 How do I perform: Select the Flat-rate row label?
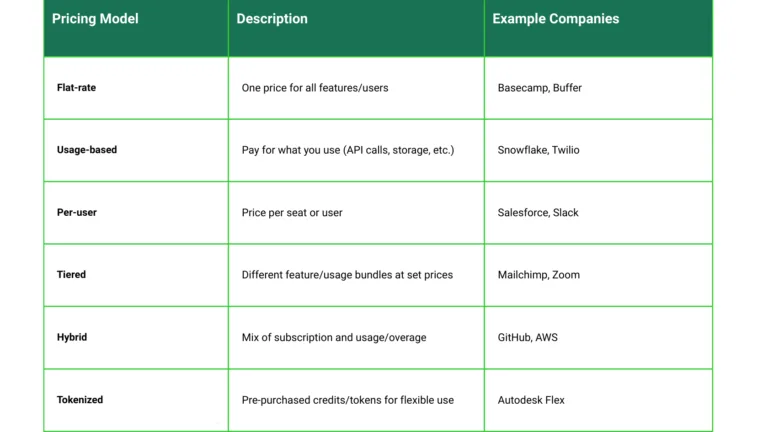click(x=77, y=88)
